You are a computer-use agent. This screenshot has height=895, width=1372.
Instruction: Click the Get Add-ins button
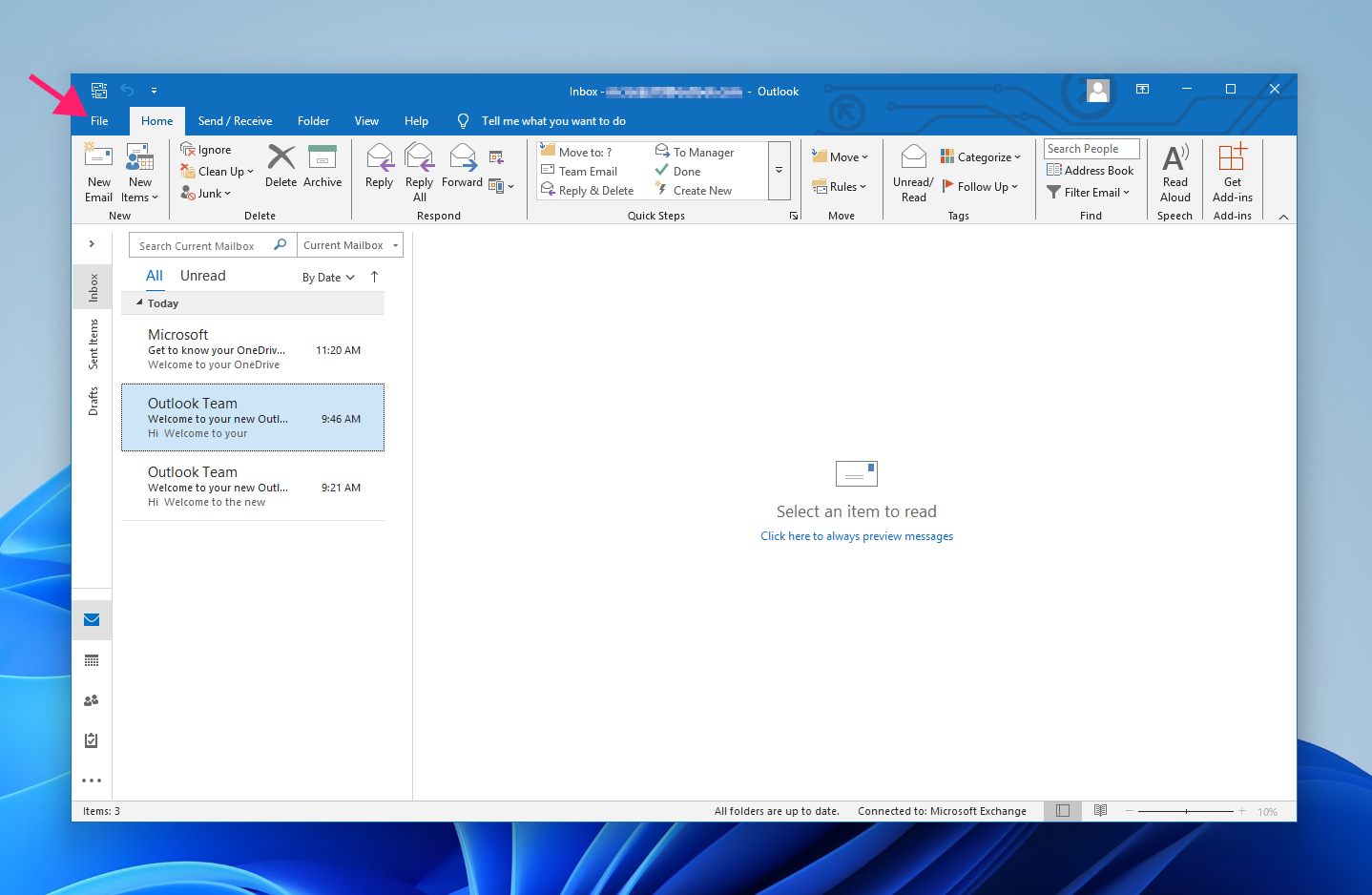(x=1233, y=173)
